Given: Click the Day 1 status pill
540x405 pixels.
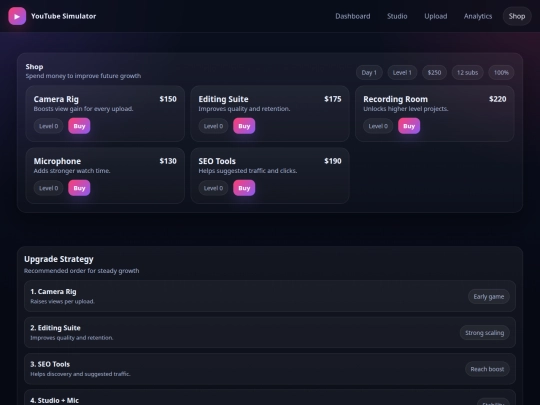Looking at the screenshot, I should pos(369,73).
